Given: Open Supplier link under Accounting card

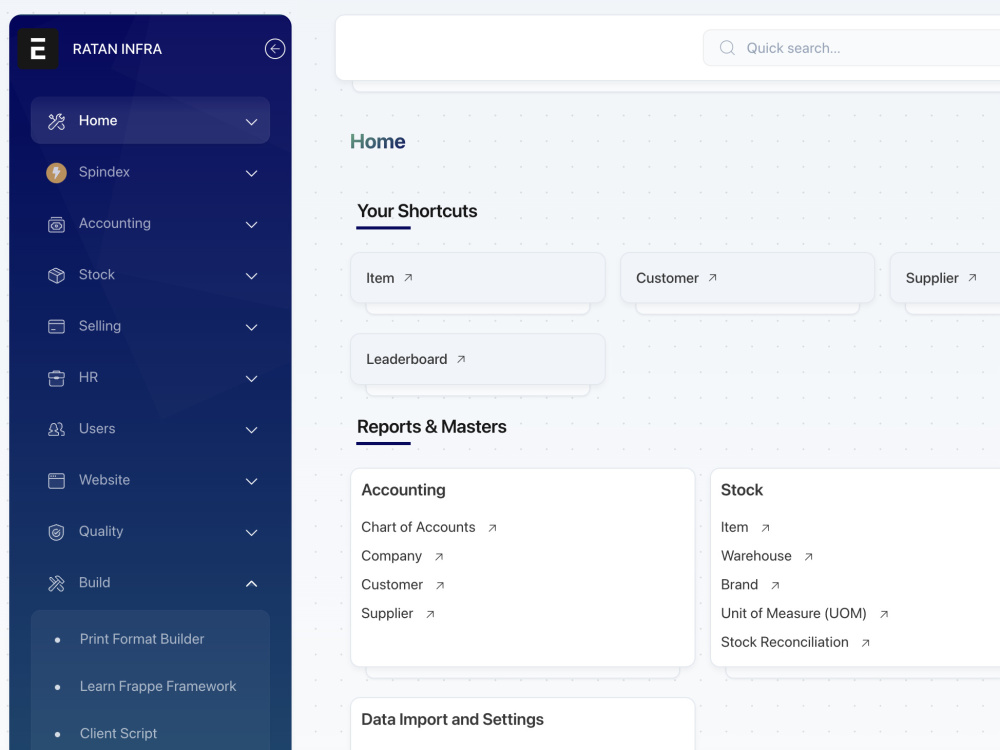Looking at the screenshot, I should click(x=387, y=614).
